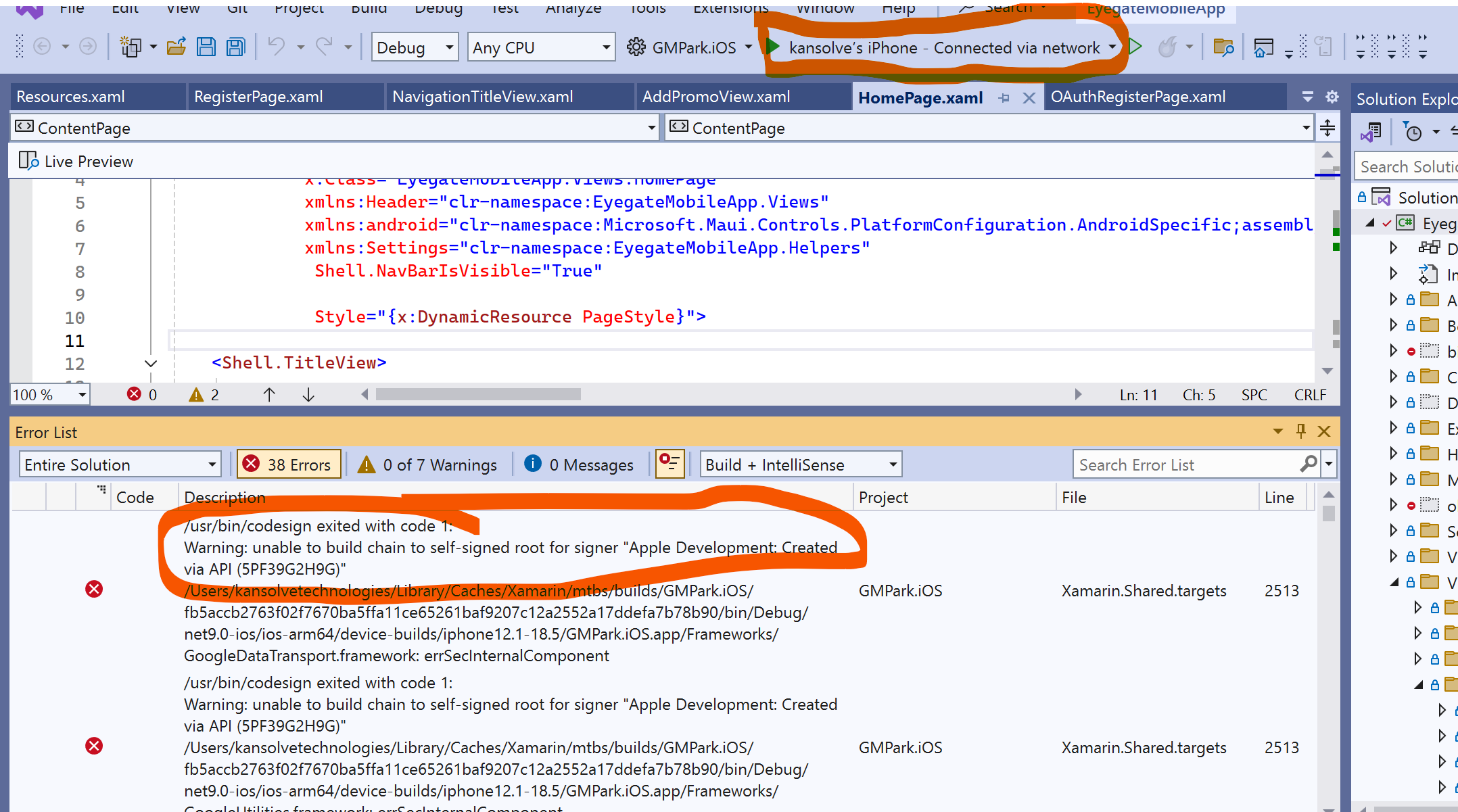Close the HomePage.xaml tab
This screenshot has width=1458, height=812.
point(1029,98)
